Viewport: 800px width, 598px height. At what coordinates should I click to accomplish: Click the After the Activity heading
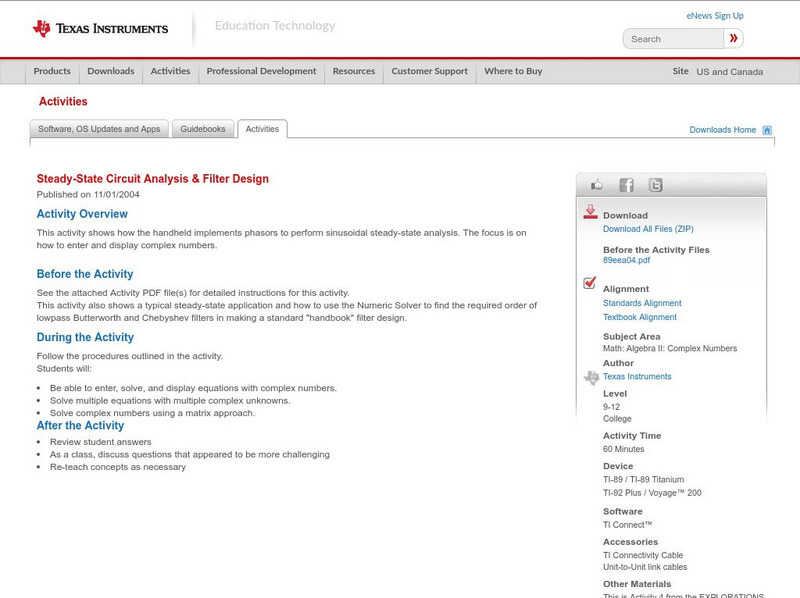(x=80, y=426)
